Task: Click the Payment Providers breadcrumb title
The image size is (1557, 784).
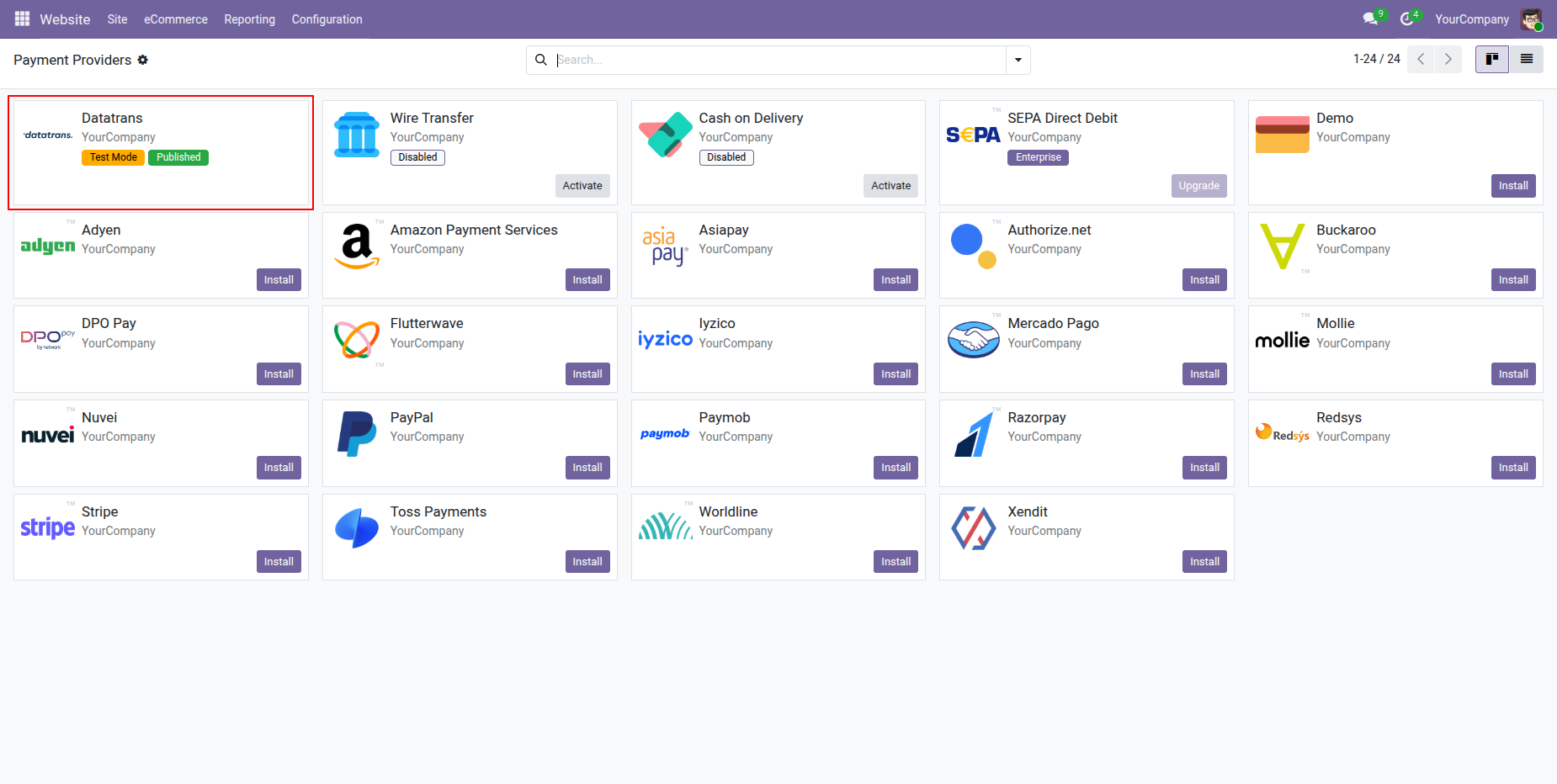Action: click(x=72, y=60)
